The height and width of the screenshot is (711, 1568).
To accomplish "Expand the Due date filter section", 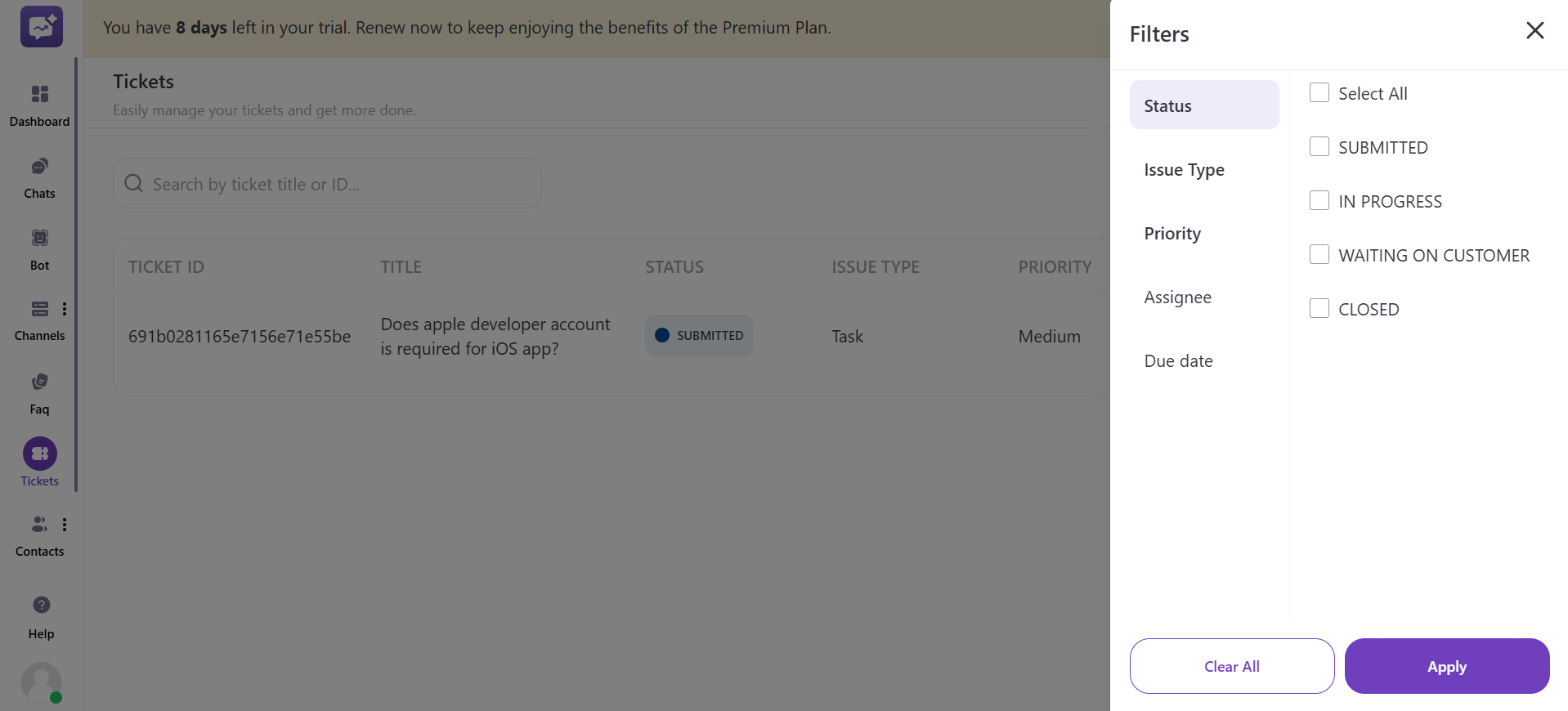I will pos(1177,360).
